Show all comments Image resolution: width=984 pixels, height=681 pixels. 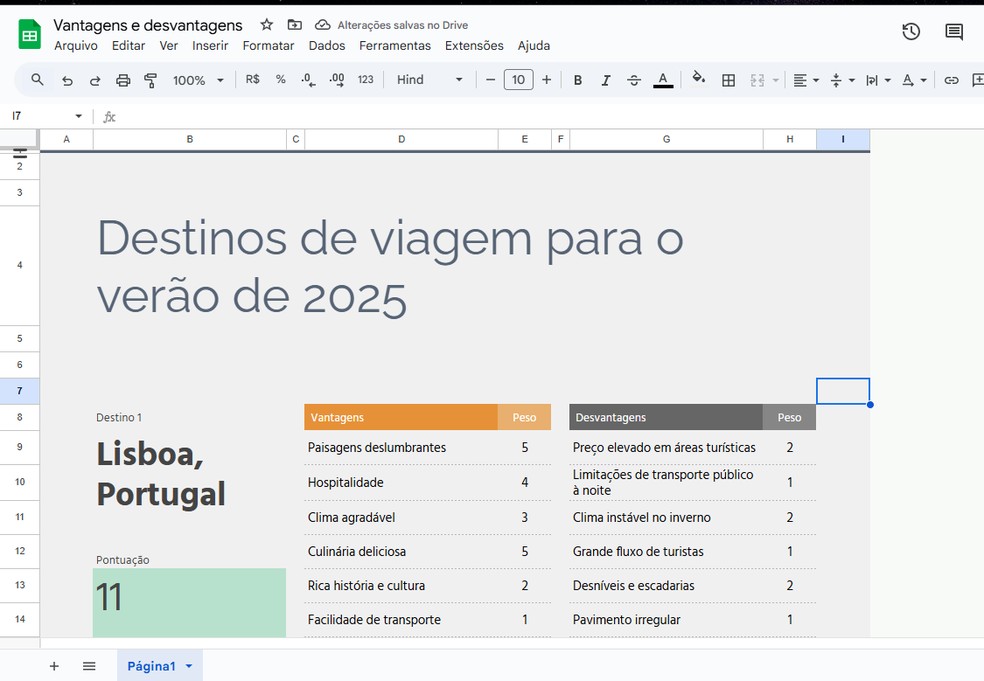click(953, 31)
